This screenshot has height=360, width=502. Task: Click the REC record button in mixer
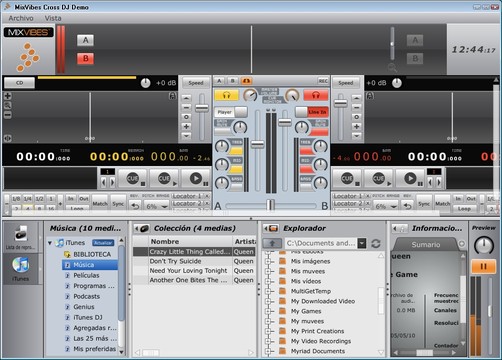323,81
